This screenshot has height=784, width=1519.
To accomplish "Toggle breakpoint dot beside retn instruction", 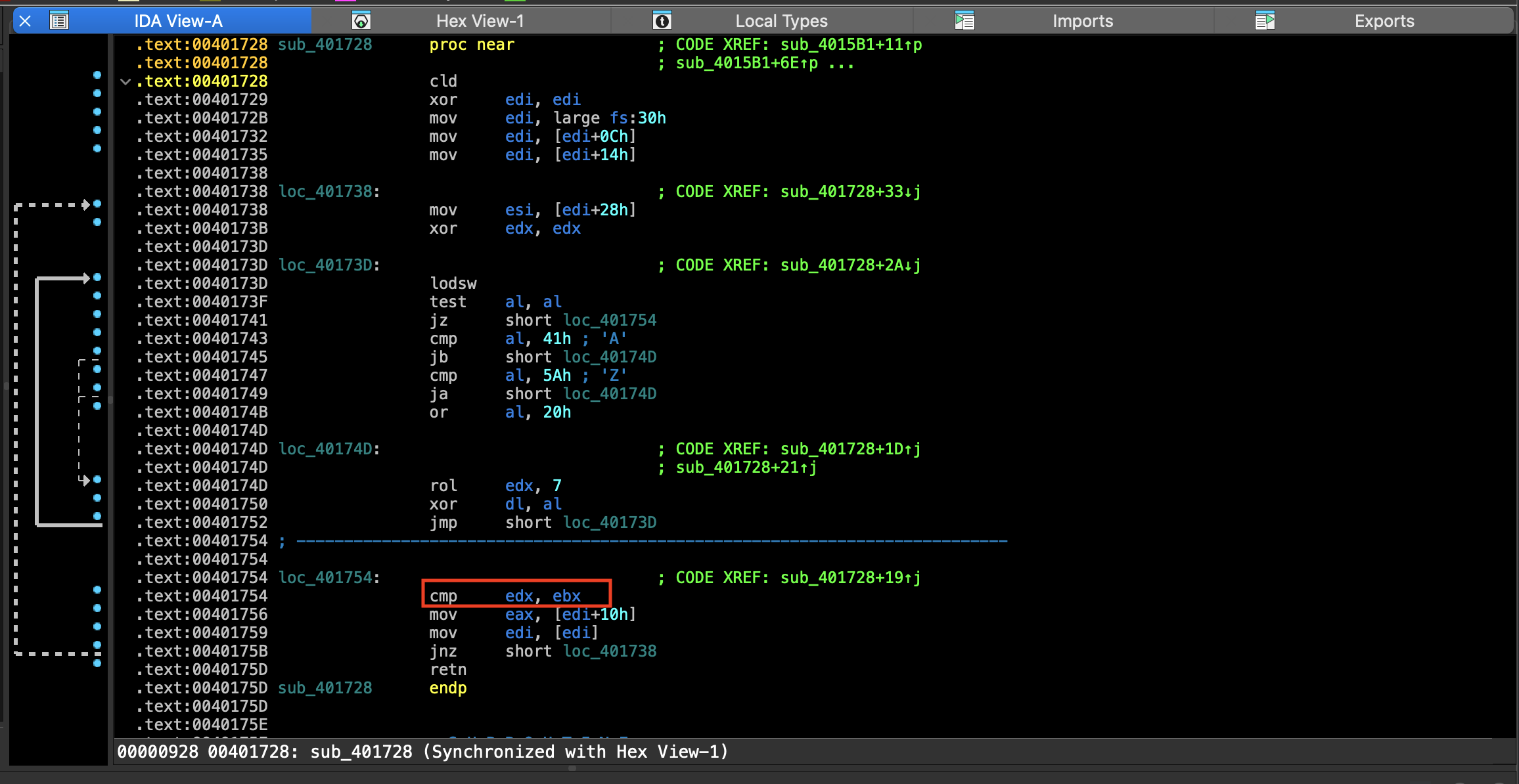I will (97, 663).
